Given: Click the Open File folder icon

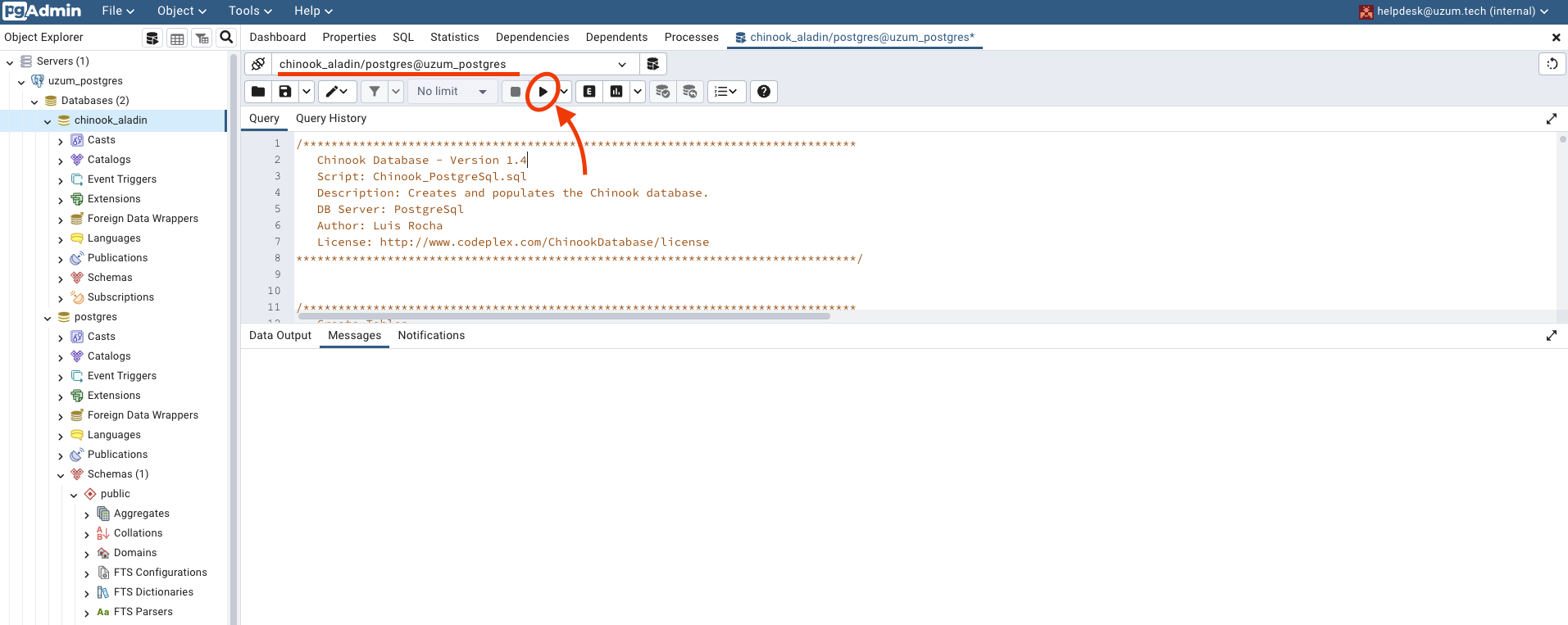Looking at the screenshot, I should [x=258, y=92].
